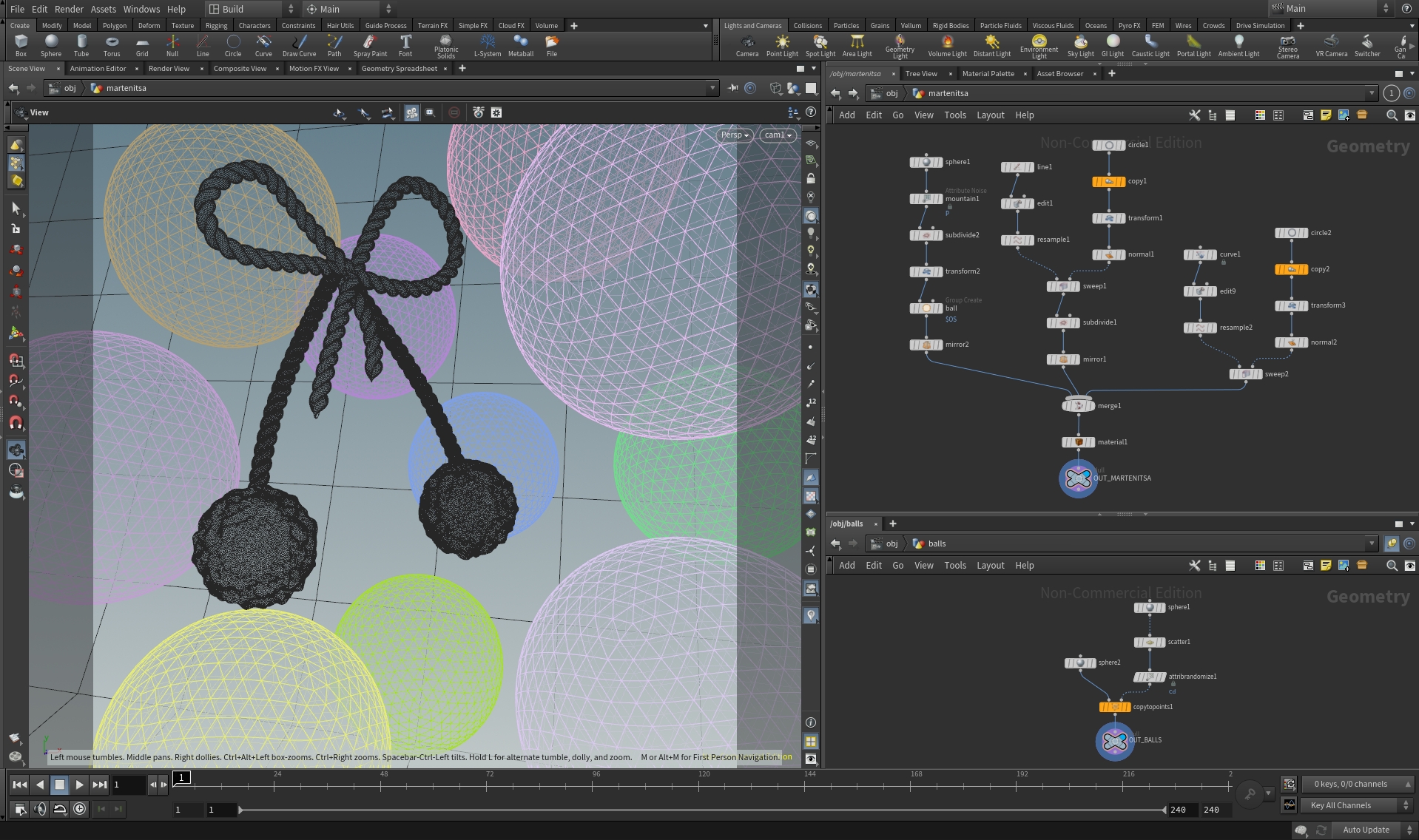This screenshot has width=1419, height=840.
Task: Click the playback range slider bar
Action: pyautogui.click(x=702, y=810)
